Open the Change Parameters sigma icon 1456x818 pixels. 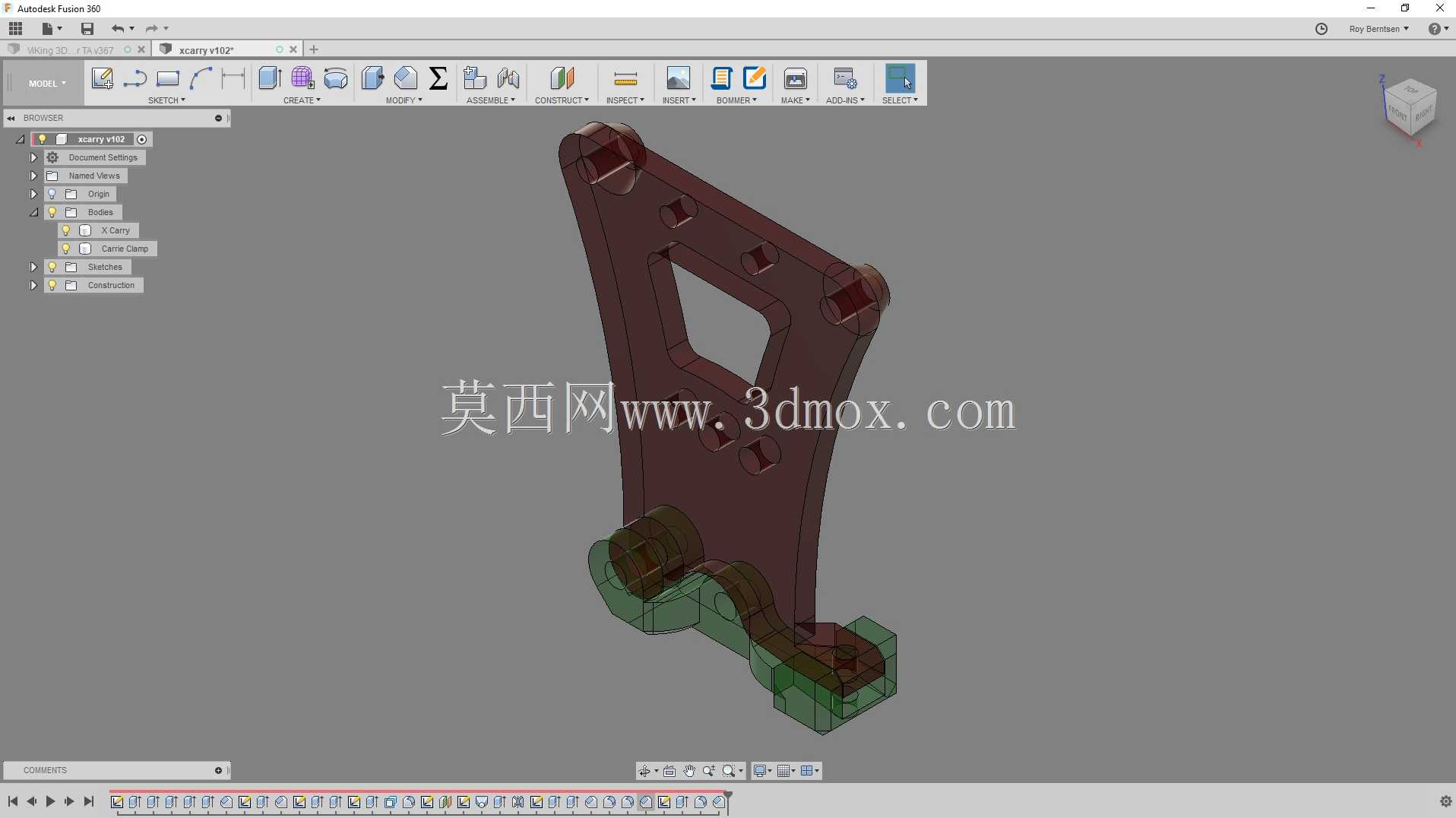click(x=438, y=78)
